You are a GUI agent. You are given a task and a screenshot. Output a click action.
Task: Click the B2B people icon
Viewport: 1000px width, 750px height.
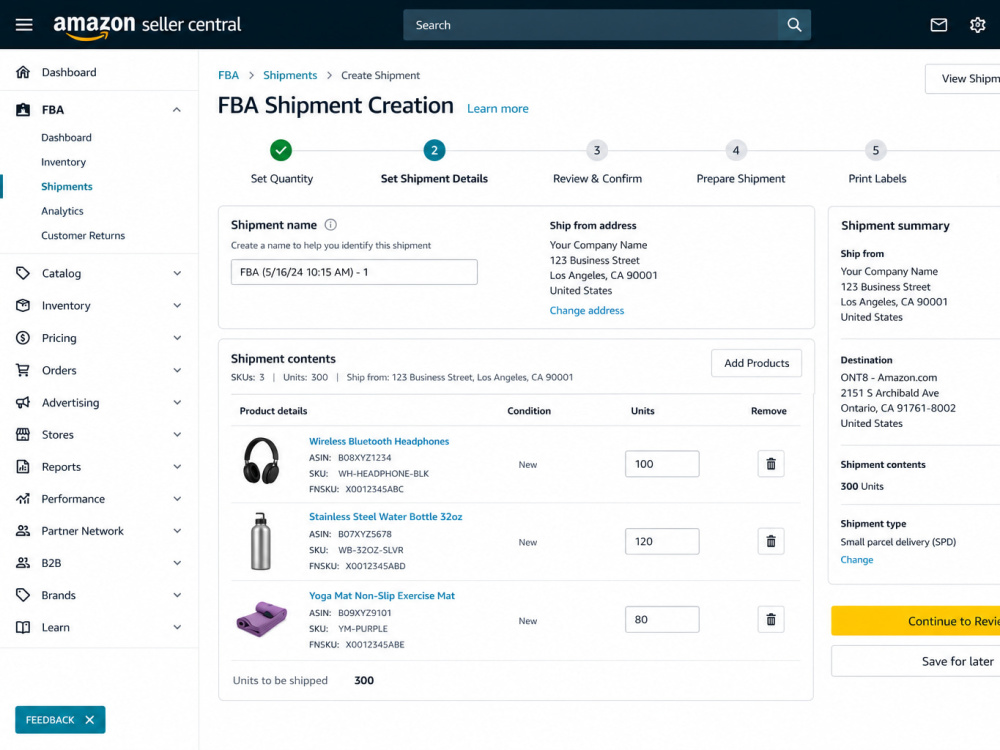pos(23,562)
